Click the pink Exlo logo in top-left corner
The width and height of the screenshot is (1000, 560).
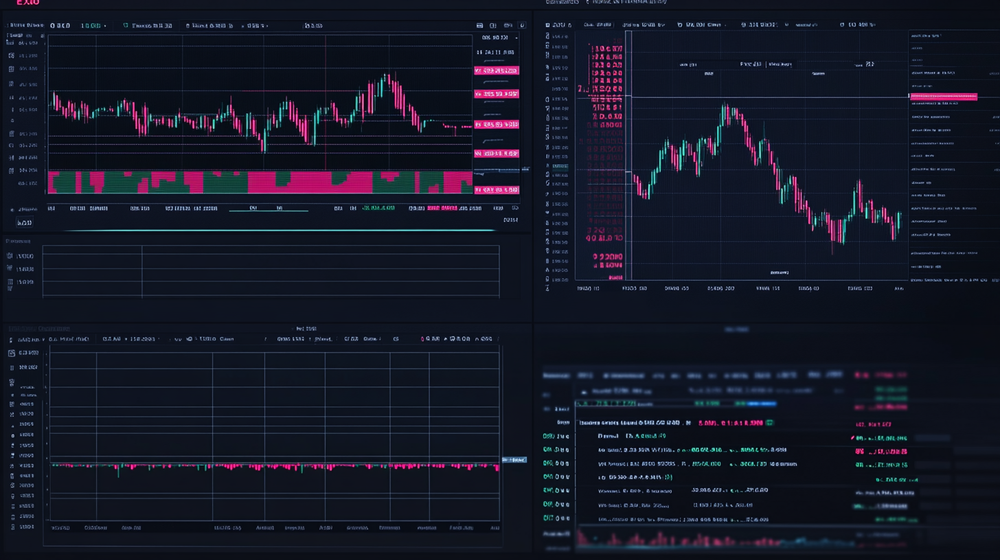[x=21, y=5]
